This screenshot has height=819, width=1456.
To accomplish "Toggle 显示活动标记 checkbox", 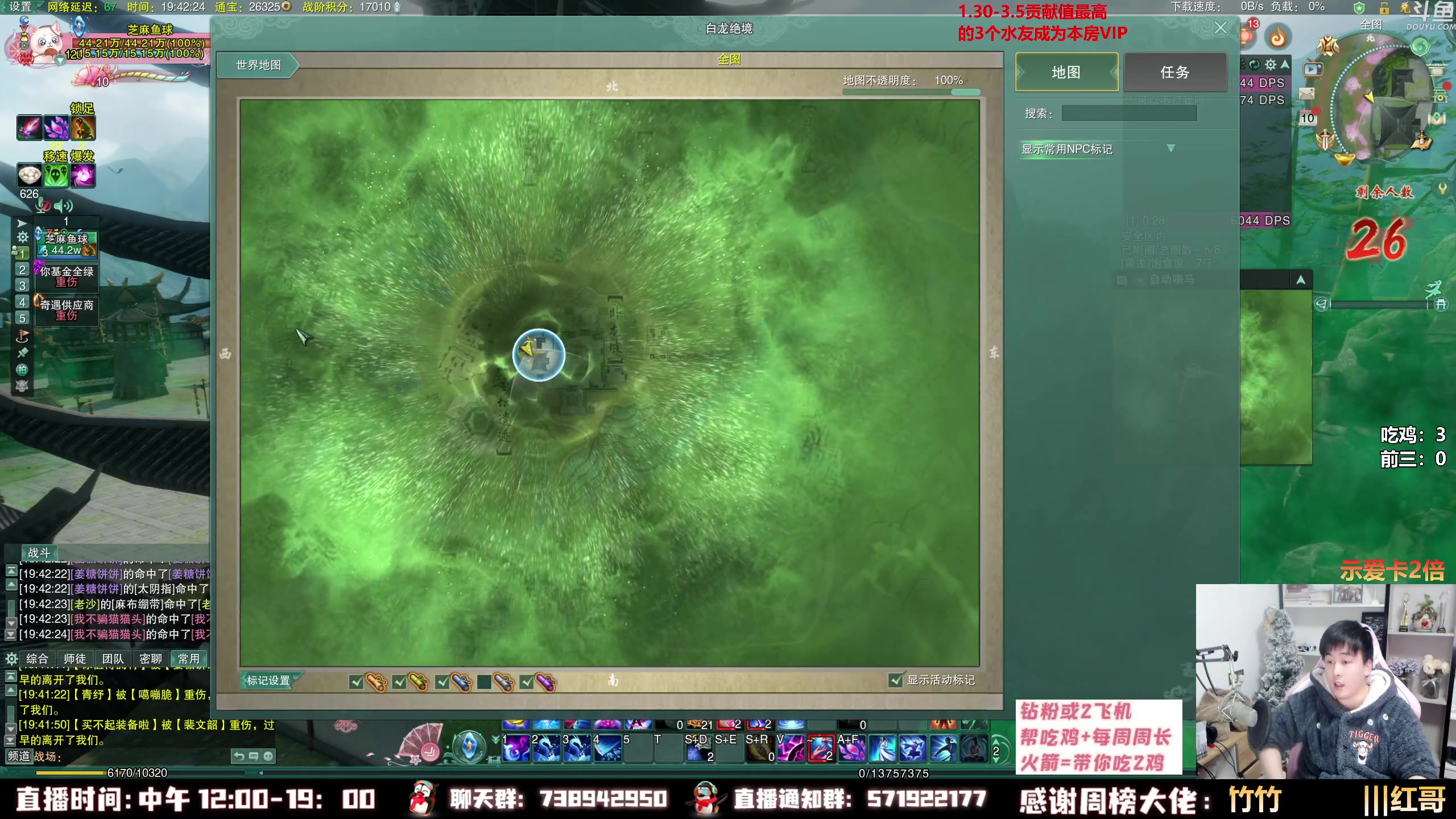I will pos(896,680).
